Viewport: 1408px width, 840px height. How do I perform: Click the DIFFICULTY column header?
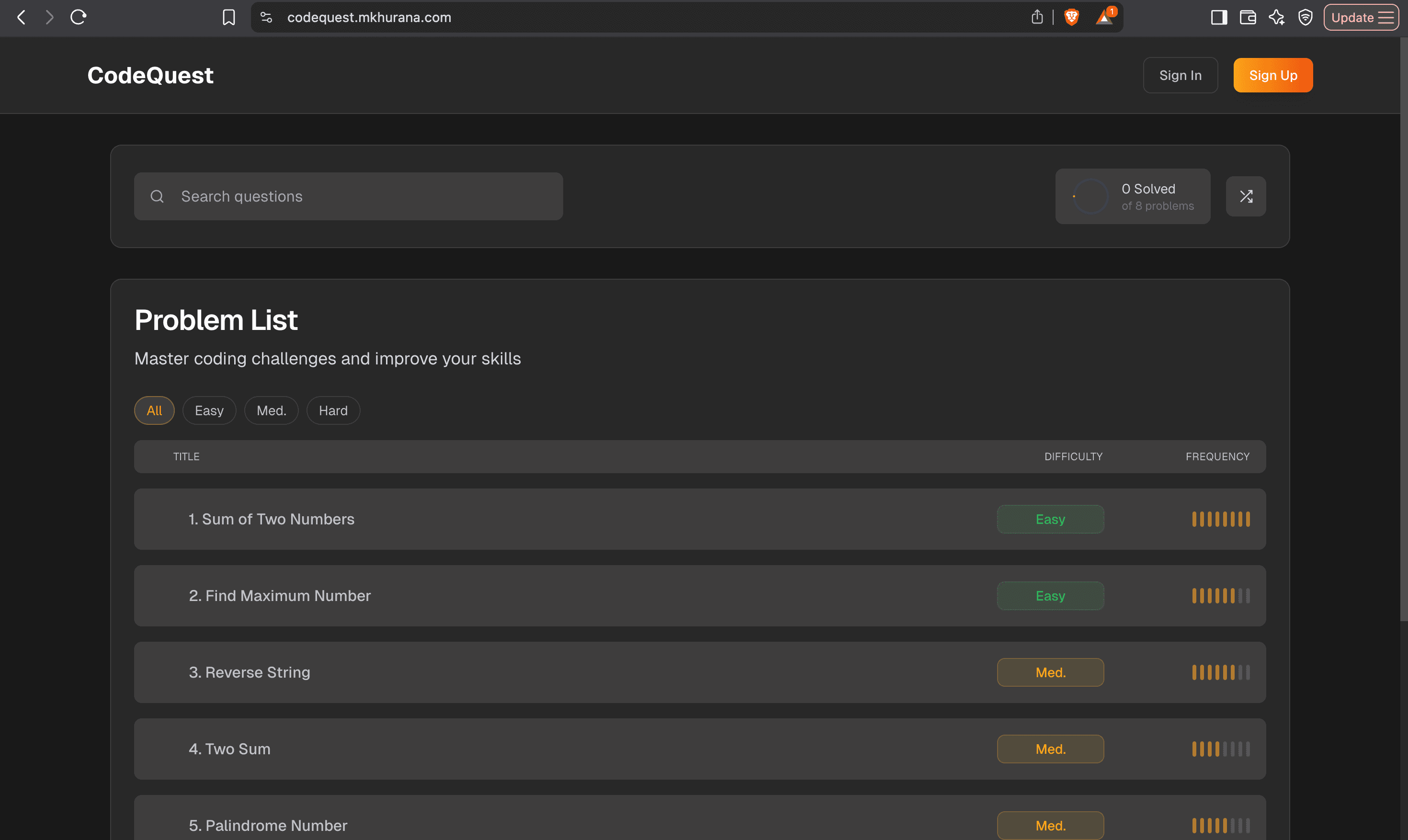(x=1074, y=456)
